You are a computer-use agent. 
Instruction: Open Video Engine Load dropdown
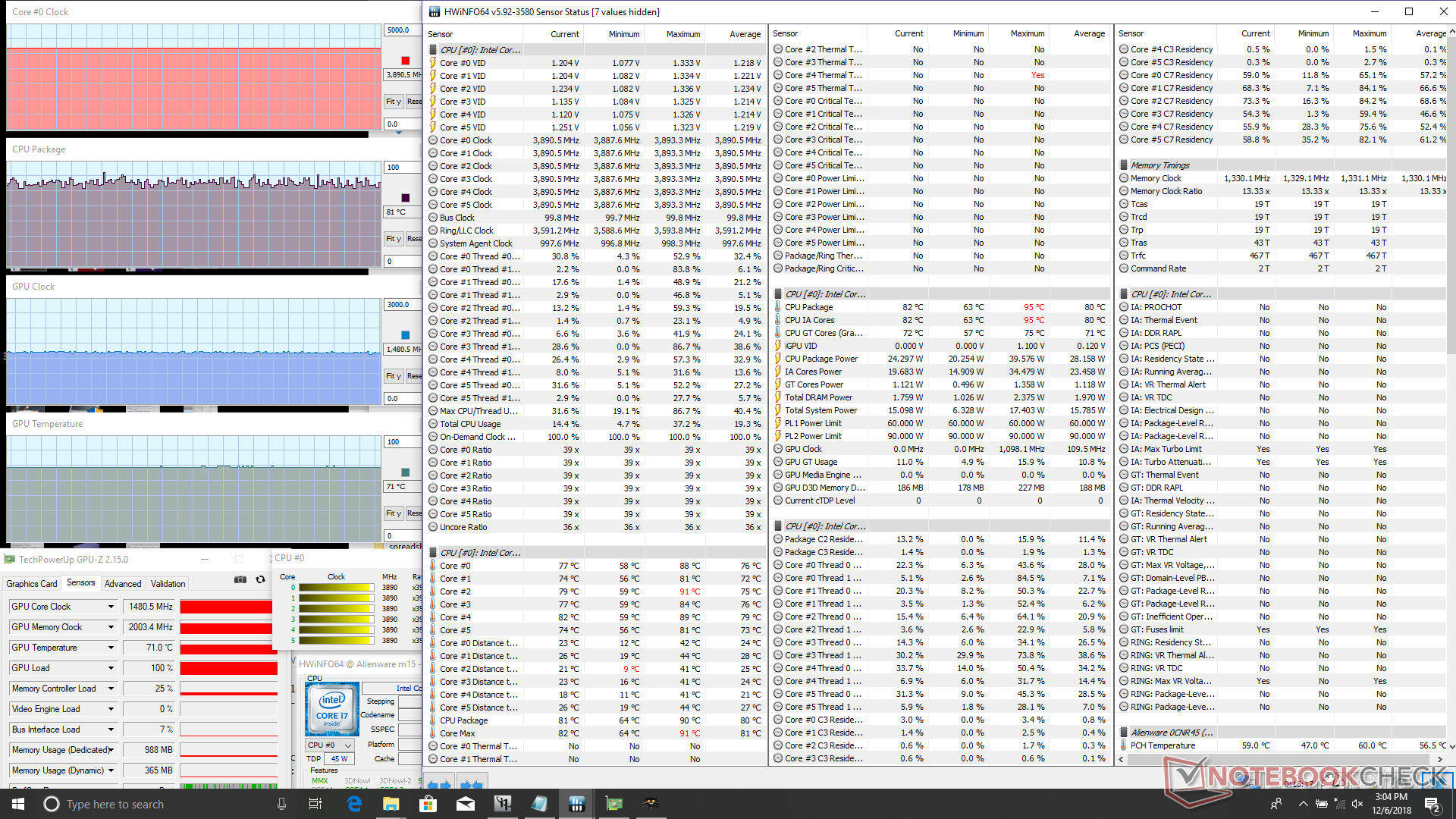click(111, 709)
